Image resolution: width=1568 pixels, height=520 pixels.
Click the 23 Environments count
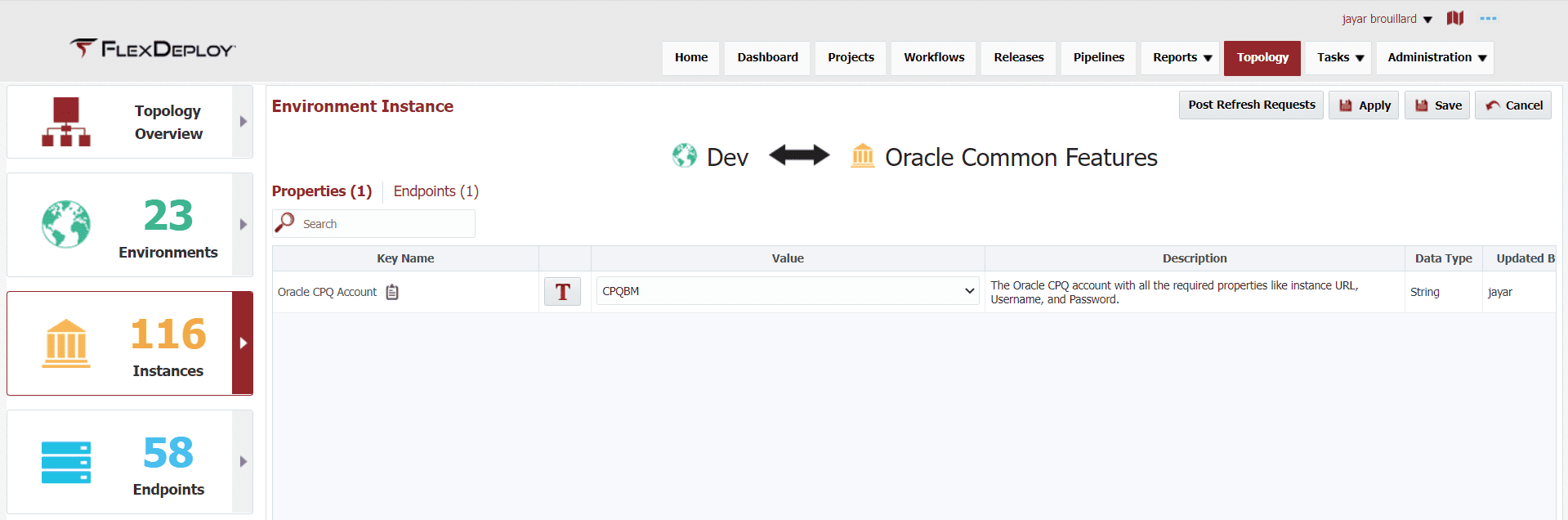(x=168, y=216)
